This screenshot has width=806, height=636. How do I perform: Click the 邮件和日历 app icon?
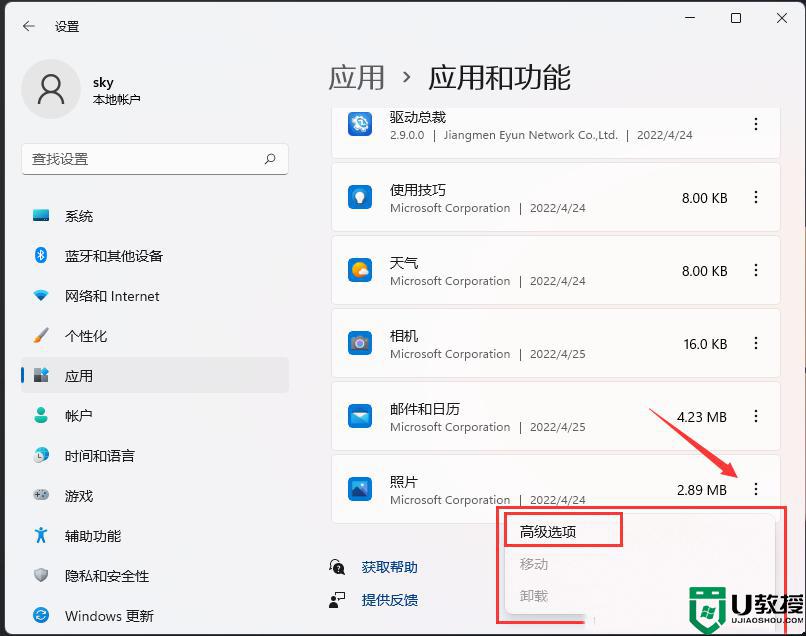[360, 416]
